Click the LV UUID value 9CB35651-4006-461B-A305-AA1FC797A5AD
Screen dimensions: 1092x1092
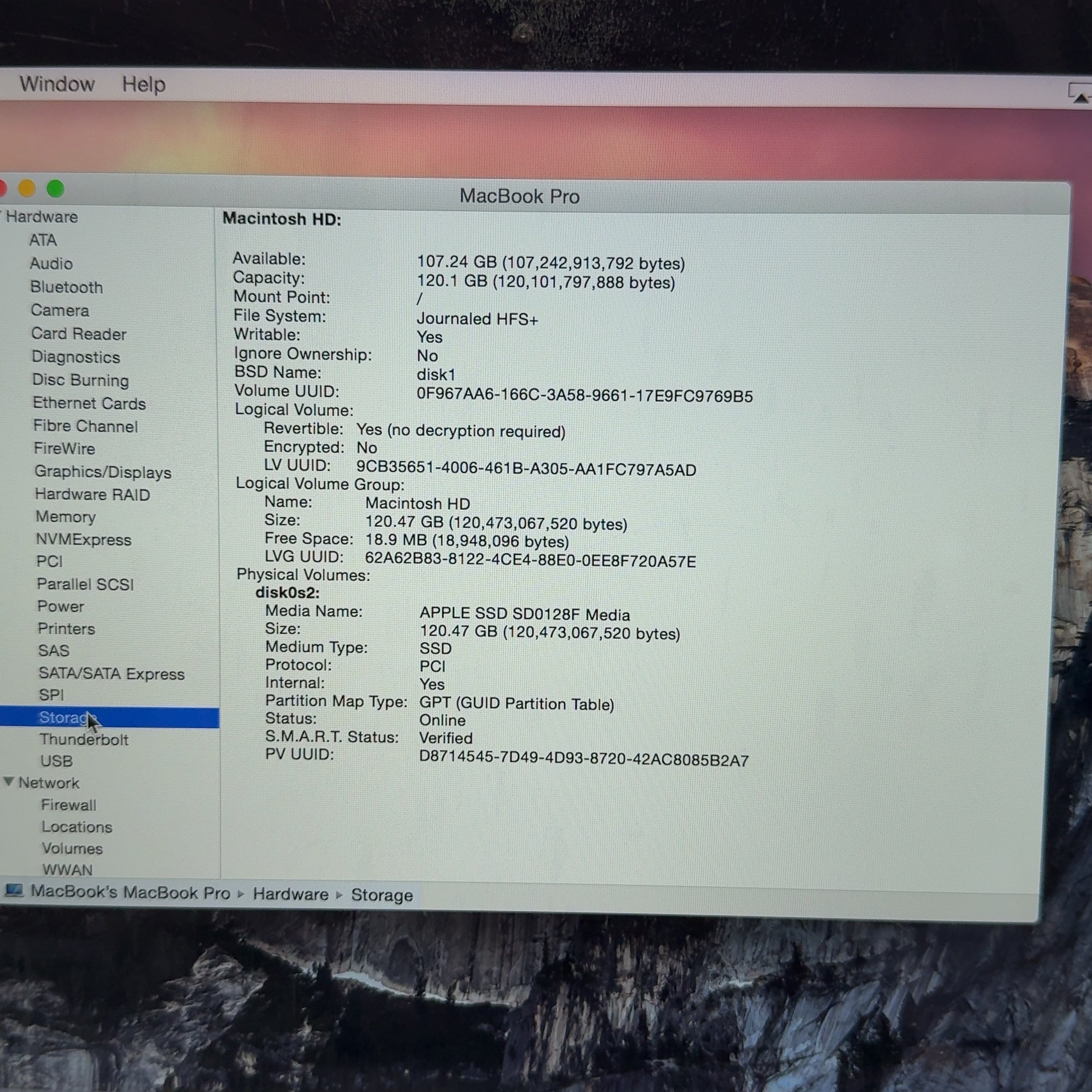point(526,469)
